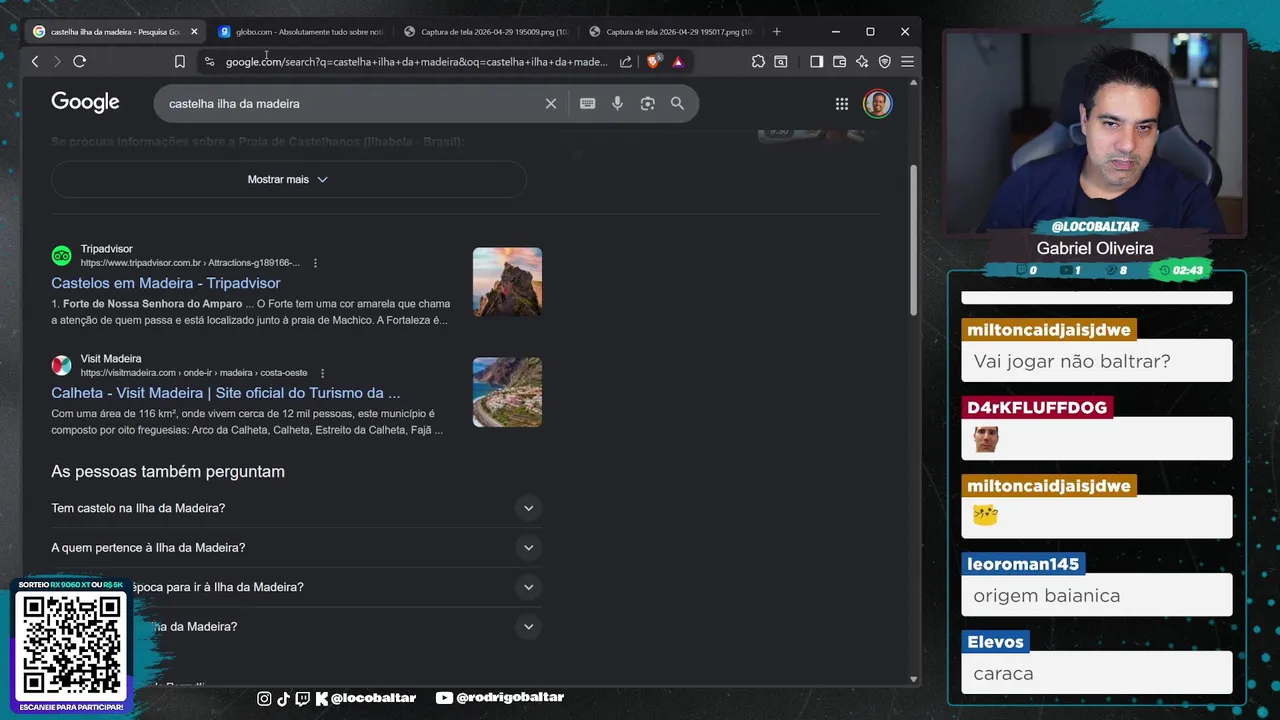Open Leo AI sparkle icon
Image resolution: width=1280 pixels, height=720 pixels.
coord(862,61)
